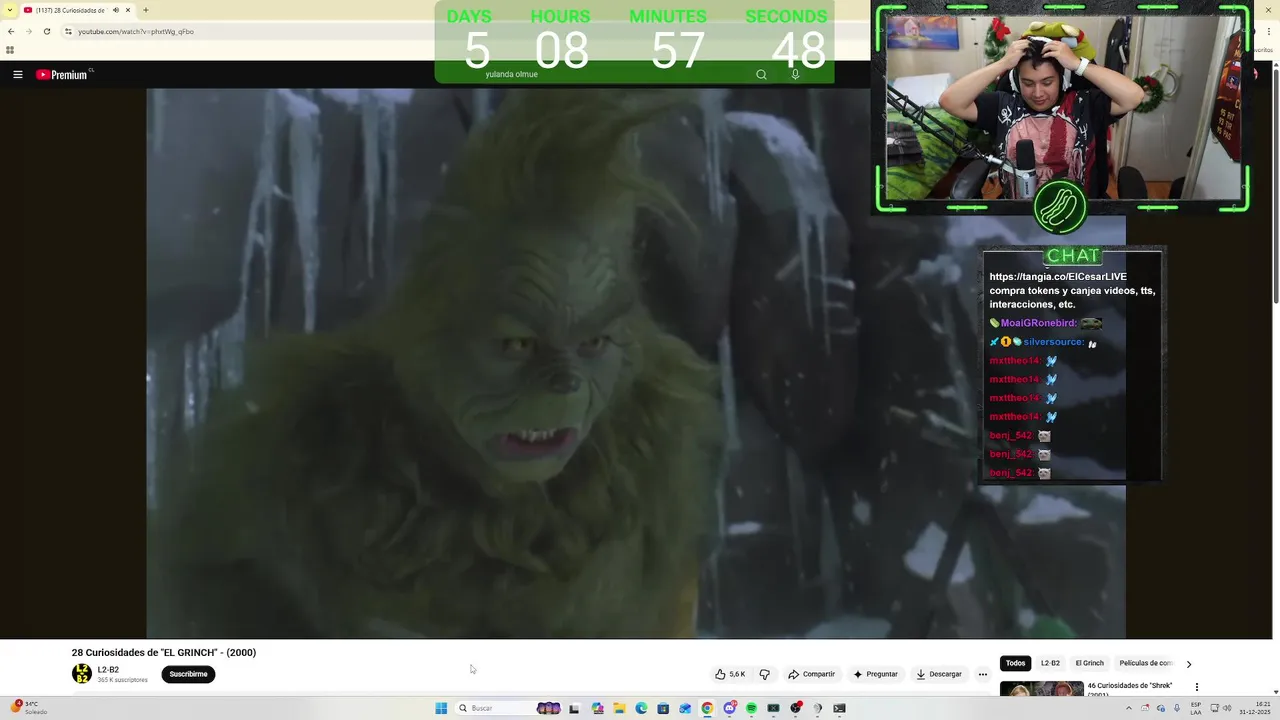This screenshot has width=1280, height=720.
Task: Open Task View from the taskbar
Action: [574, 708]
